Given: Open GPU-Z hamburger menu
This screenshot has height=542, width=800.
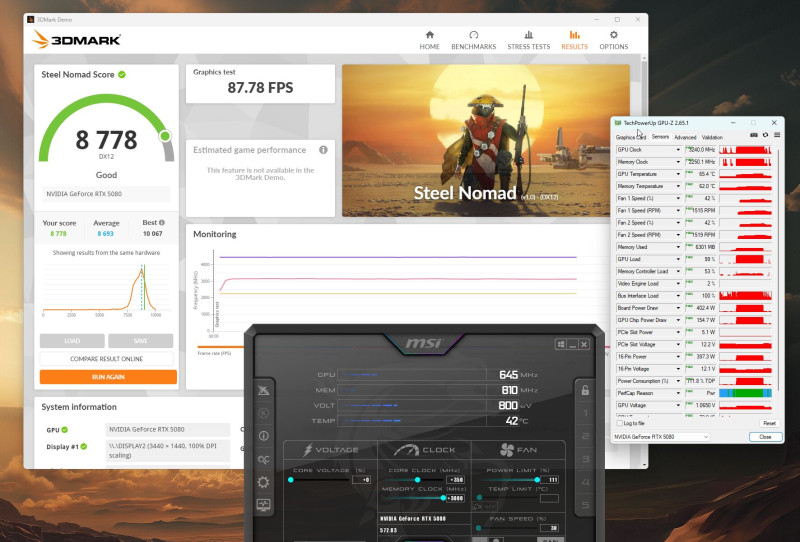Looking at the screenshot, I should (777, 135).
